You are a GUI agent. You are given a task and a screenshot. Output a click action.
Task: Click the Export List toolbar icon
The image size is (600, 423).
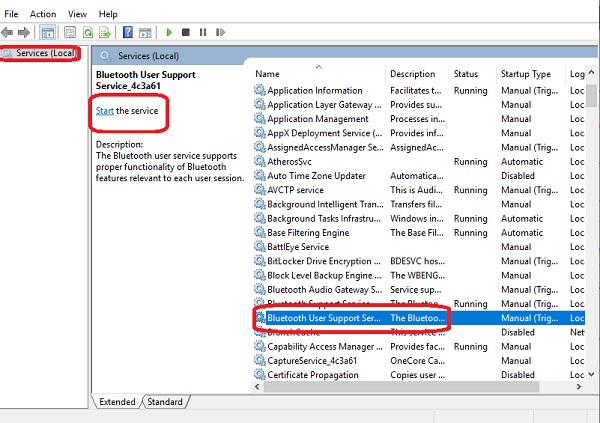click(104, 33)
